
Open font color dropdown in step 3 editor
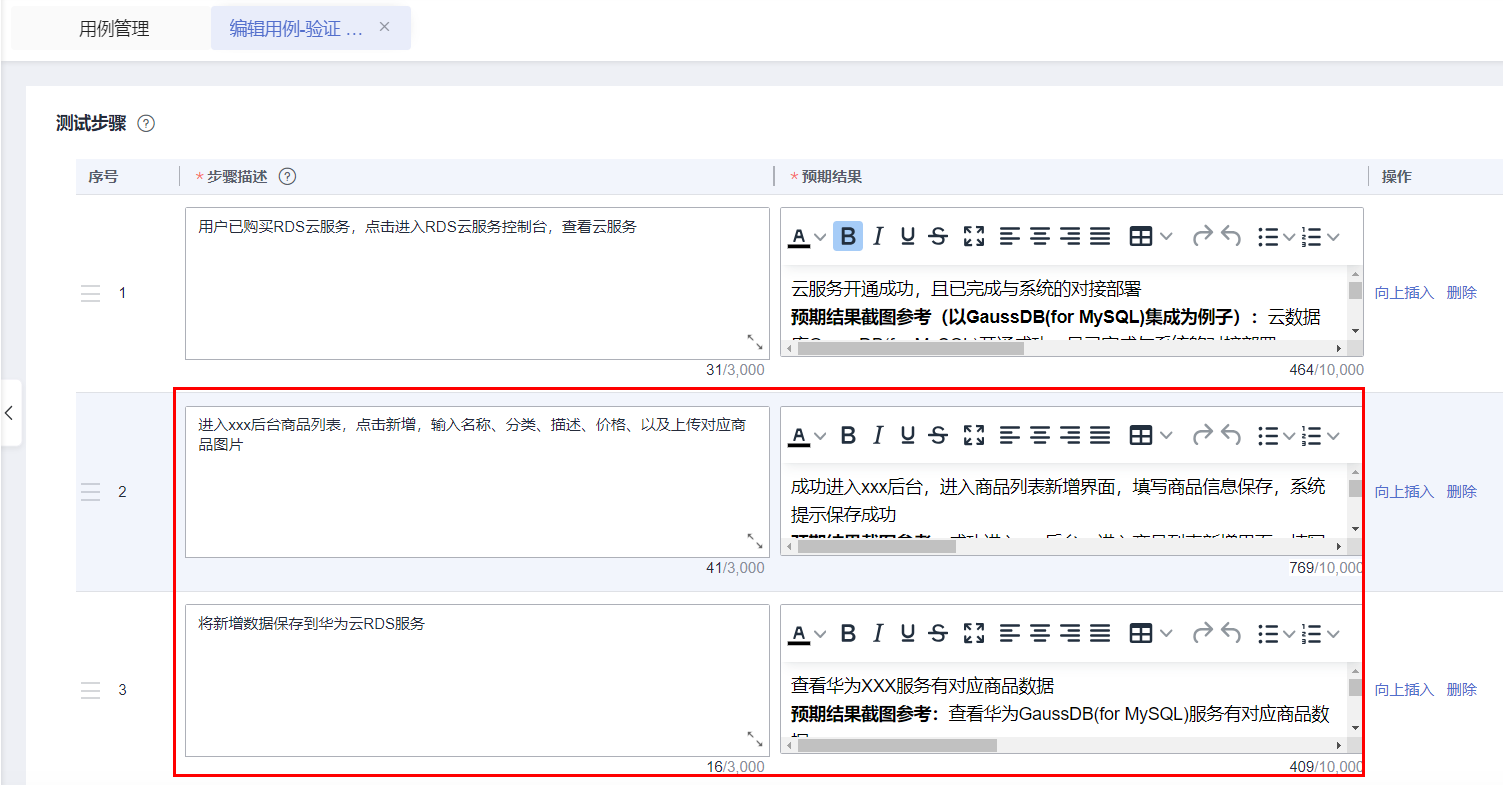[x=821, y=634]
